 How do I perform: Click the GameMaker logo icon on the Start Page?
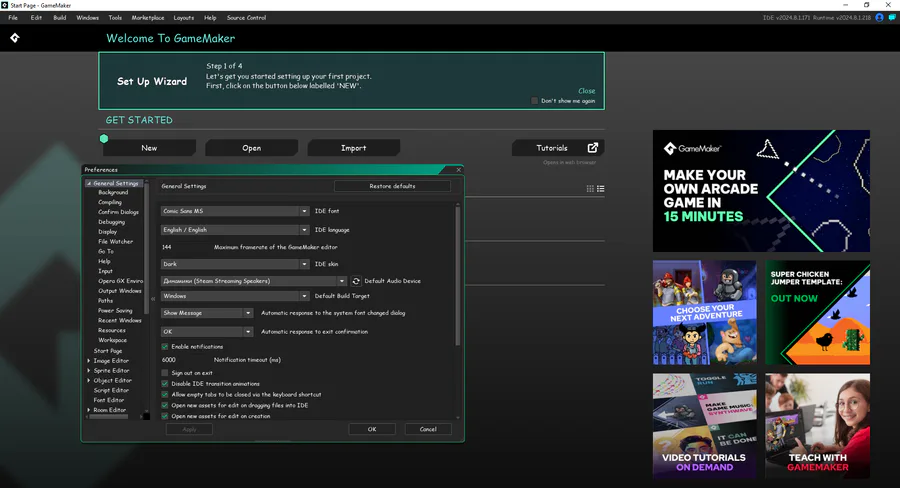point(15,38)
